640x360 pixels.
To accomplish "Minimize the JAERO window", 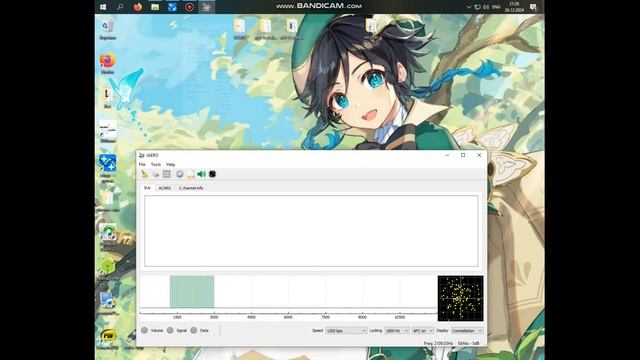I will [x=447, y=155].
